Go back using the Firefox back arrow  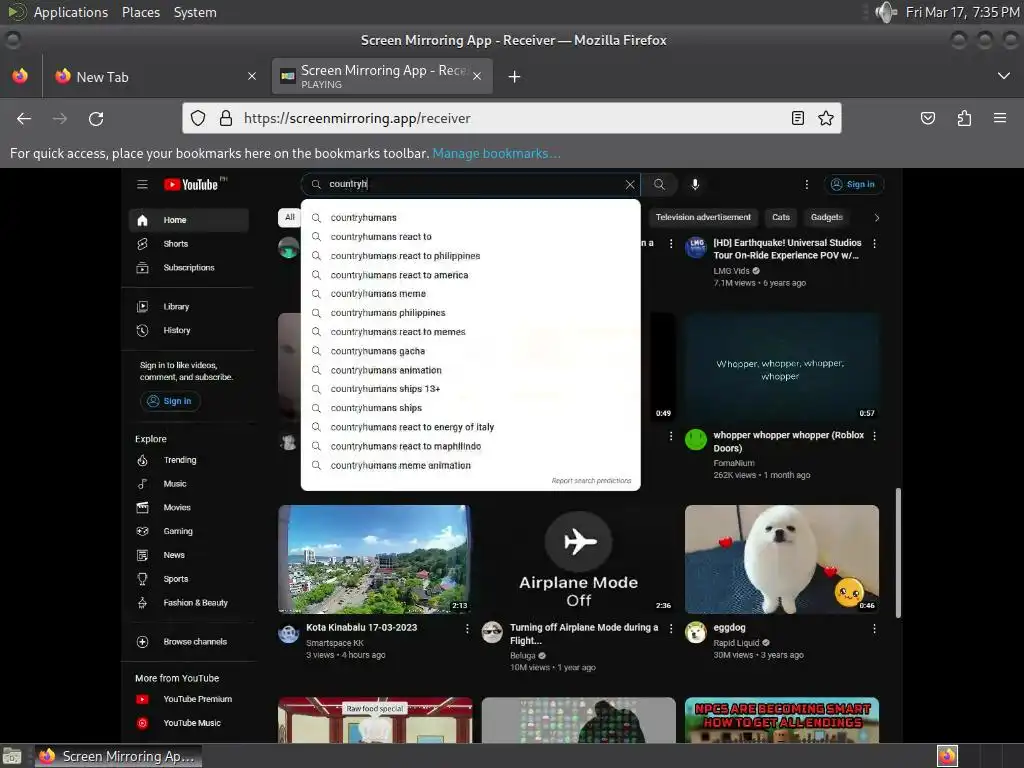click(24, 119)
